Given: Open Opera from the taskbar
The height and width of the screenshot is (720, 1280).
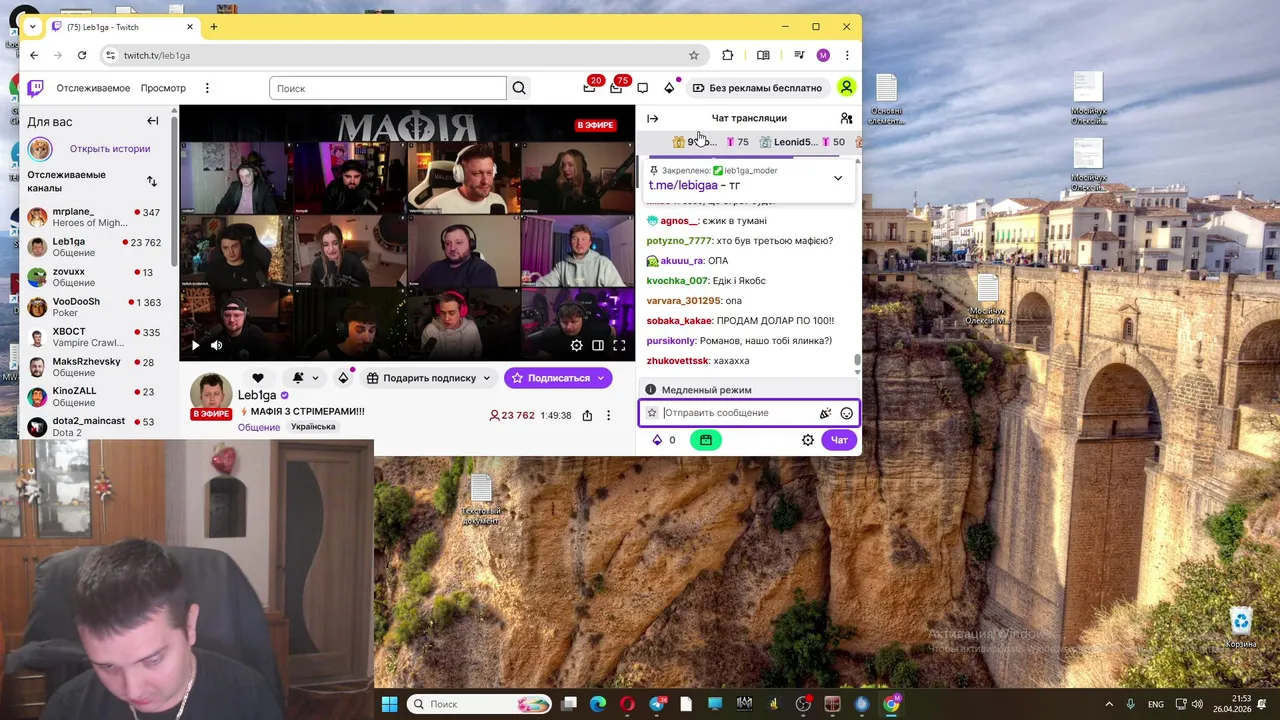Looking at the screenshot, I should [627, 704].
